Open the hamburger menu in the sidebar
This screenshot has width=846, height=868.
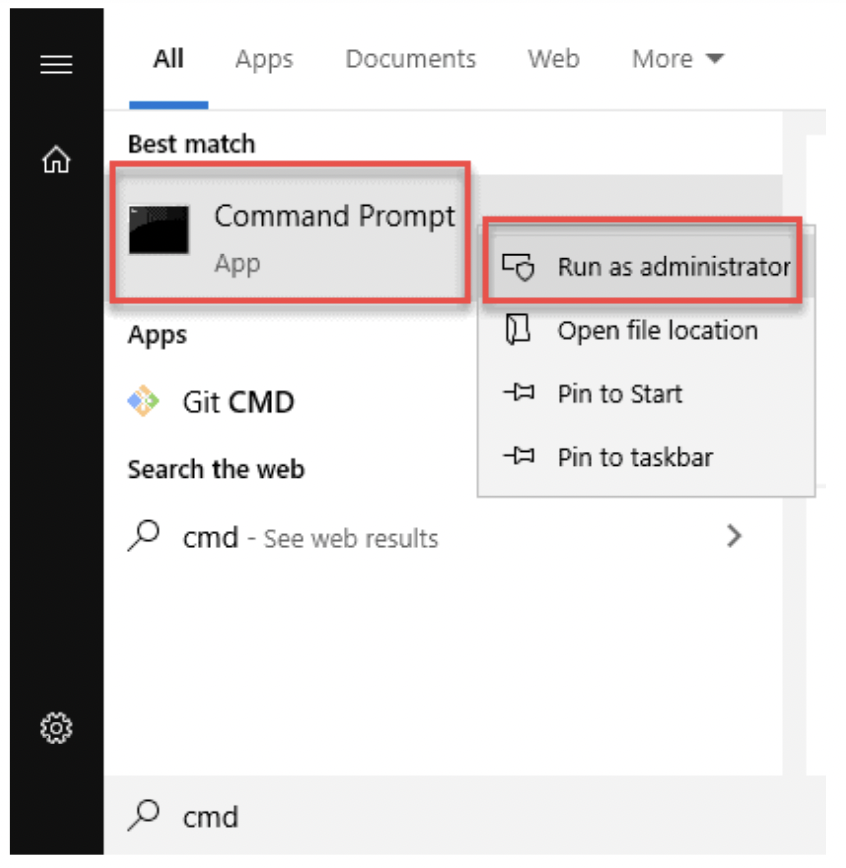(56, 65)
